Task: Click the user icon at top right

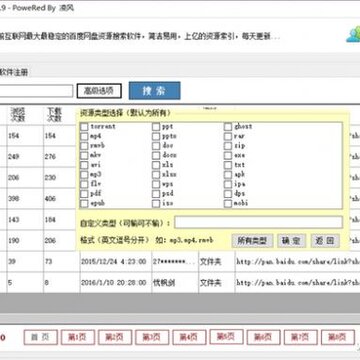Action: click(353, 34)
